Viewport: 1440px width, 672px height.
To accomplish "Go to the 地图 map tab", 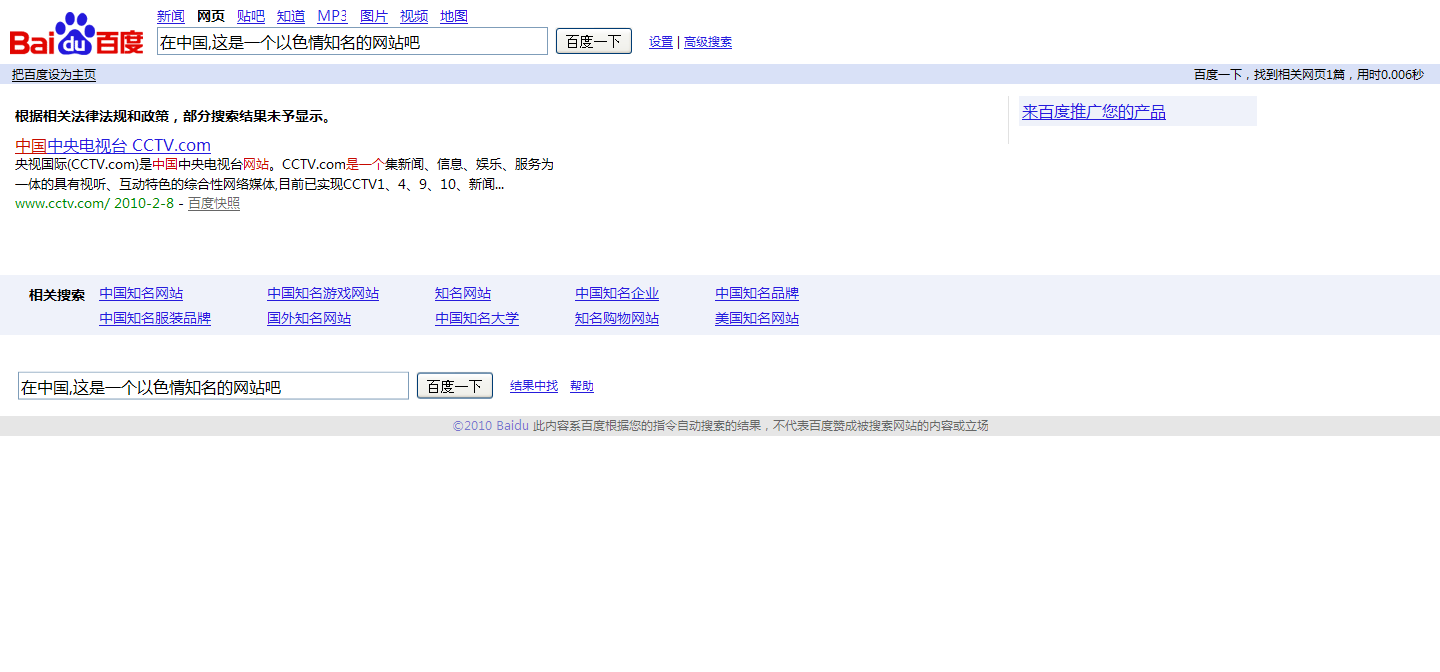I will pos(454,16).
